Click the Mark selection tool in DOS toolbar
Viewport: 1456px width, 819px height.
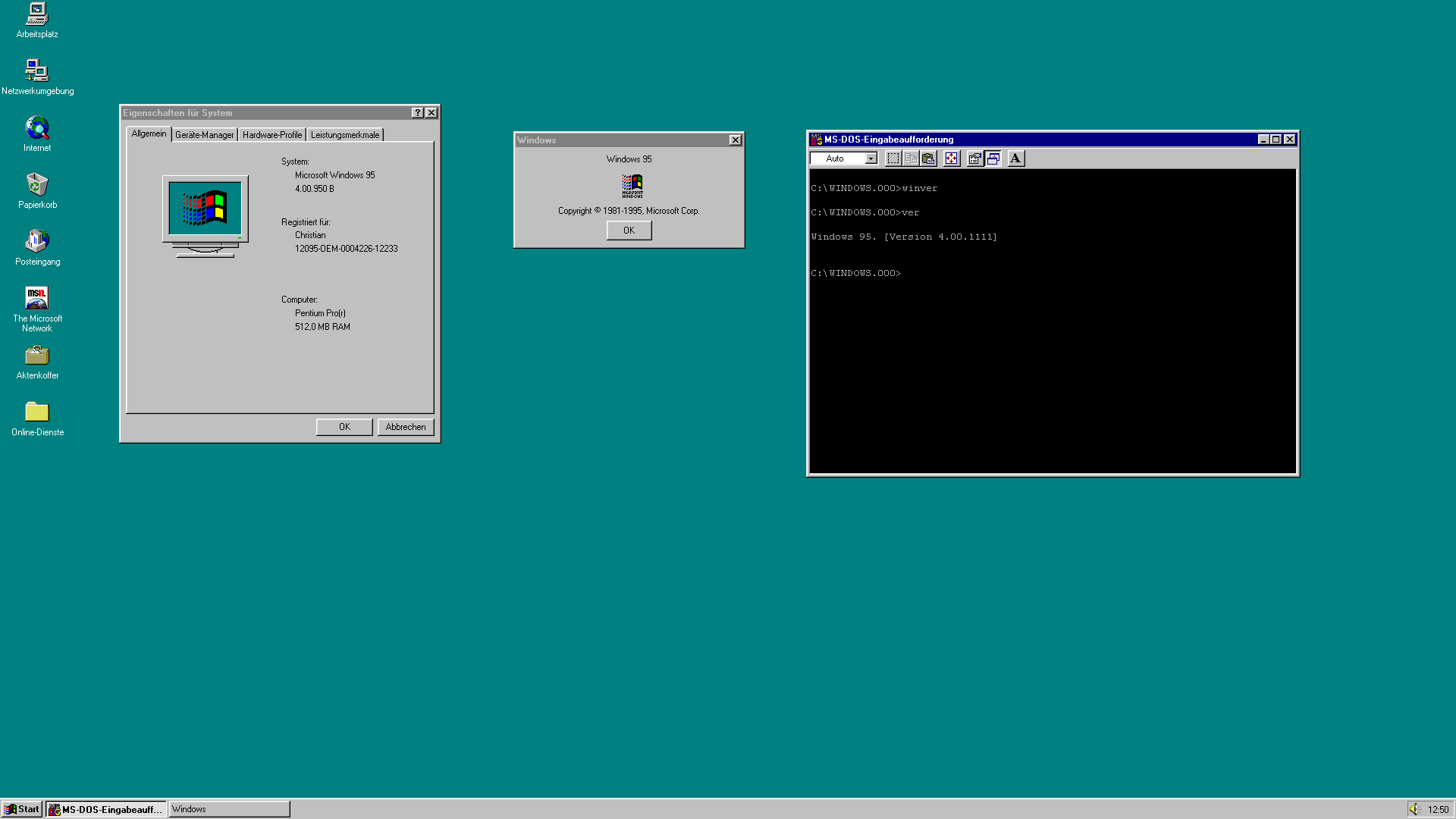coord(893,158)
